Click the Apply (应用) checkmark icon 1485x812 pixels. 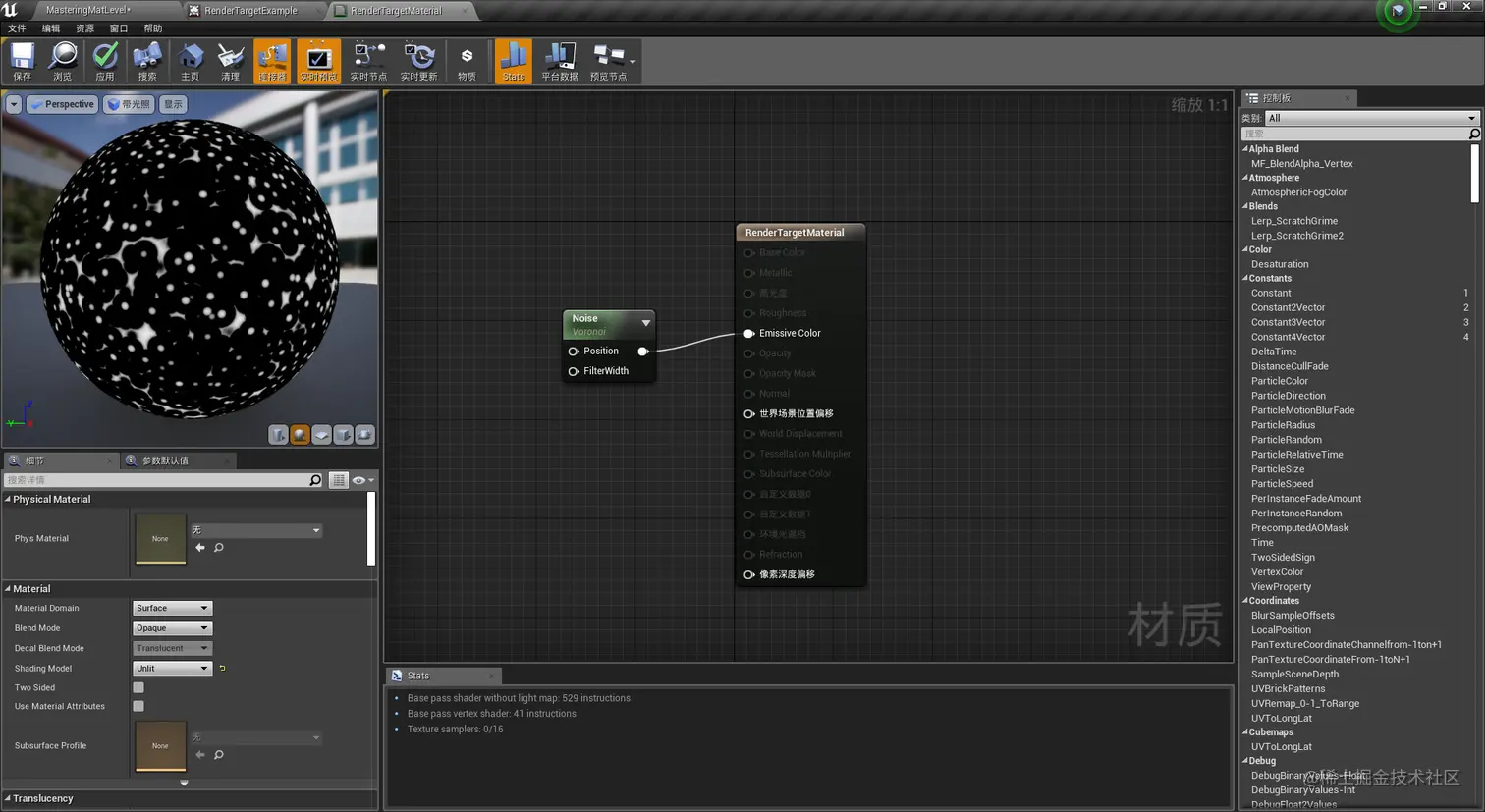click(x=104, y=61)
